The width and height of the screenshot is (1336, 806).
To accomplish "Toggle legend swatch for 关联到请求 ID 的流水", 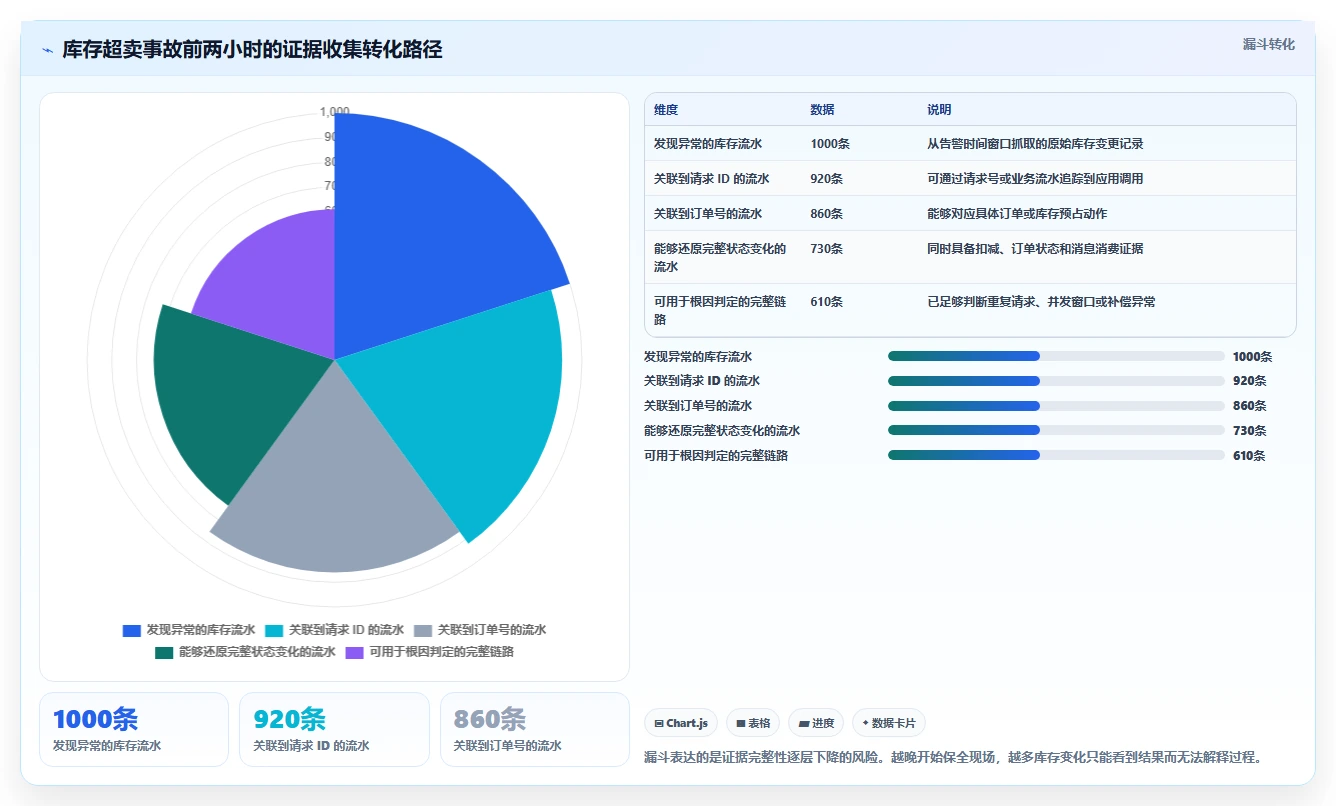I will [274, 631].
